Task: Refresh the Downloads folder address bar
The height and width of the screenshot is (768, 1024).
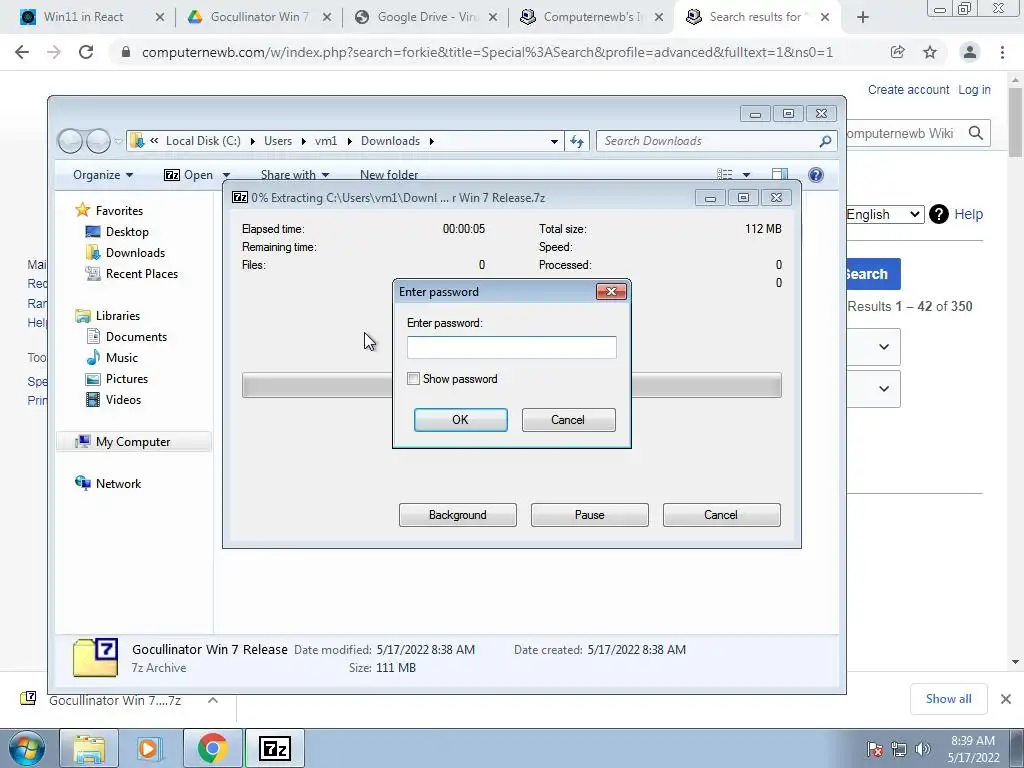Action: point(577,141)
